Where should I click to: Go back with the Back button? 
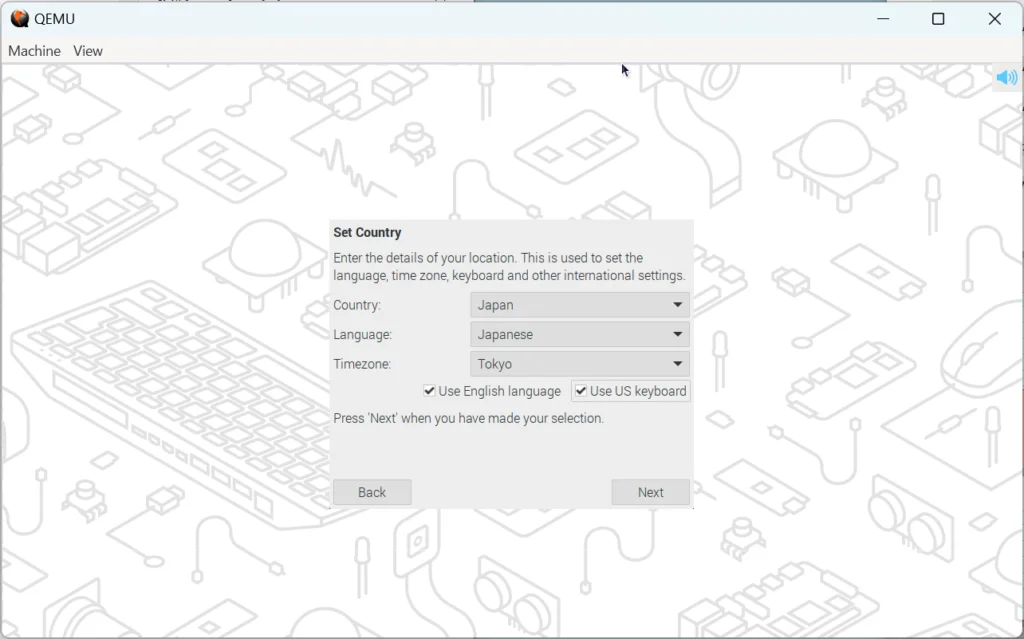(x=372, y=492)
